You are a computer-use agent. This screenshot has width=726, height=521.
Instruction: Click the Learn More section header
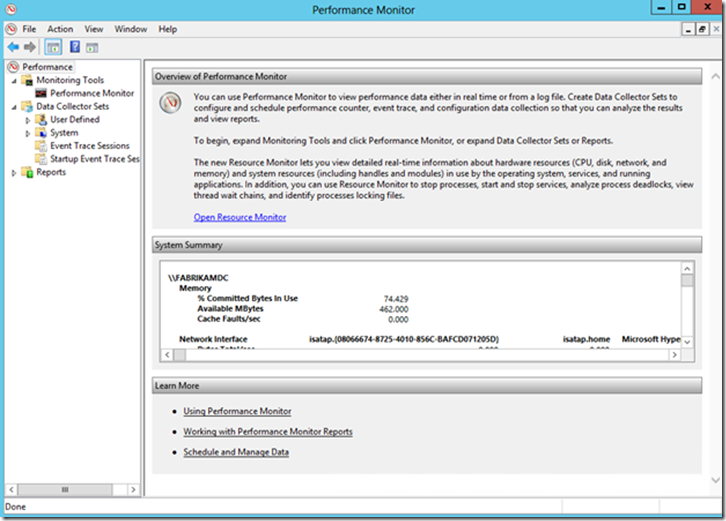click(x=427, y=385)
